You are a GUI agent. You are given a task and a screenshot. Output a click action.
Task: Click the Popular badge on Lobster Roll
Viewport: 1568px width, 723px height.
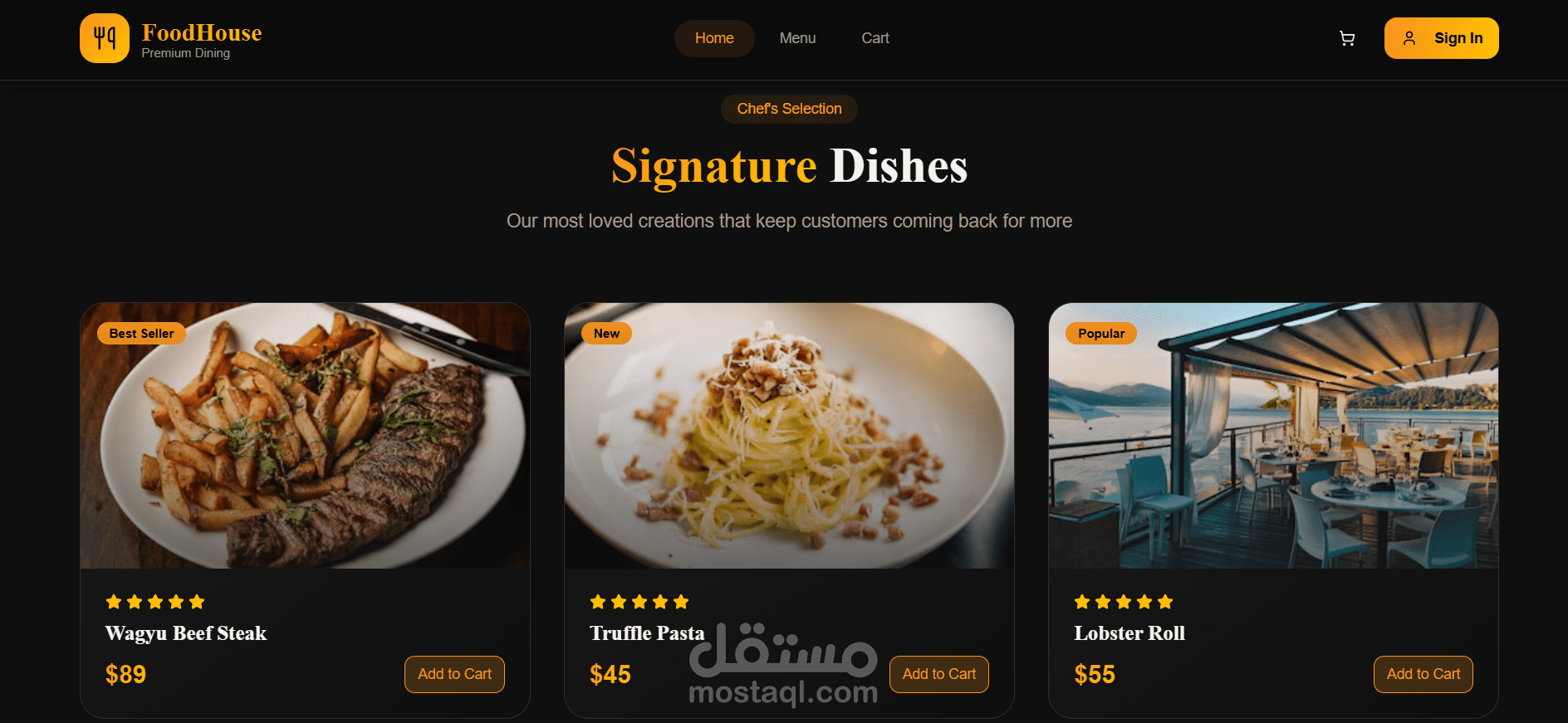coord(1101,333)
